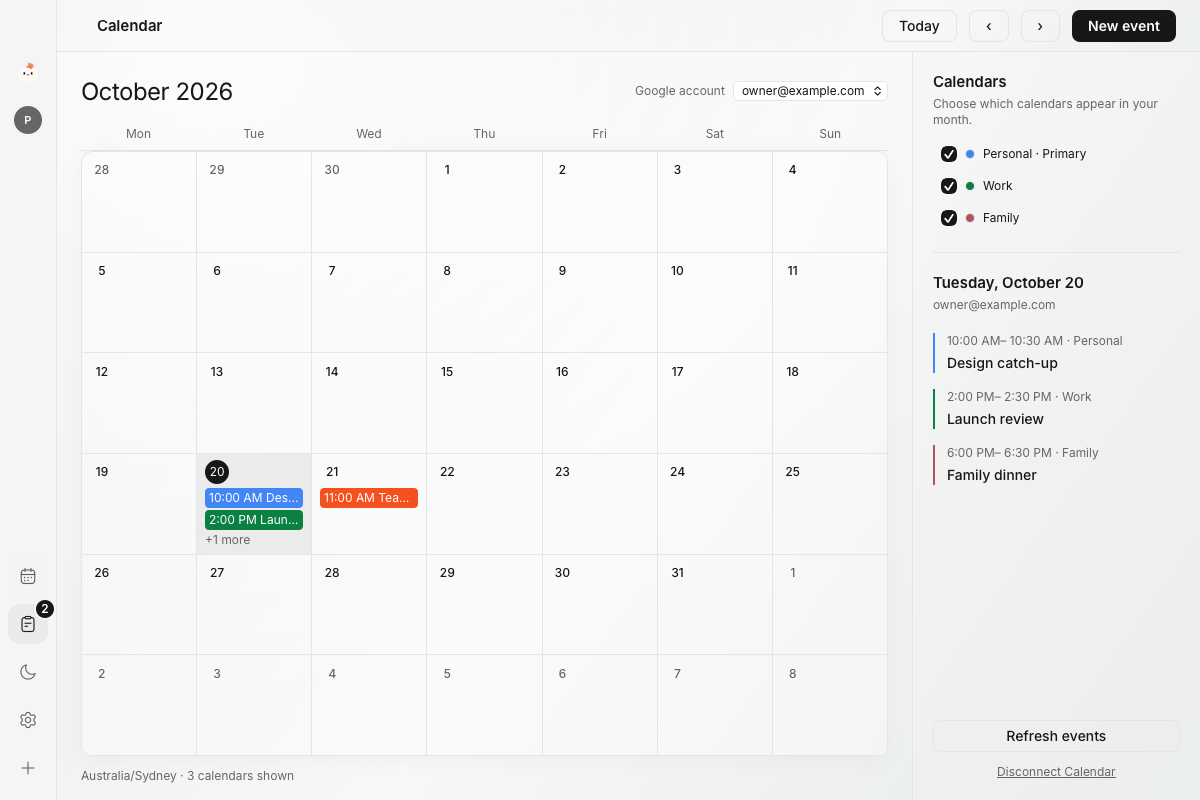1200x800 pixels.
Task: Uncheck the Family calendar checkbox
Action: click(949, 218)
